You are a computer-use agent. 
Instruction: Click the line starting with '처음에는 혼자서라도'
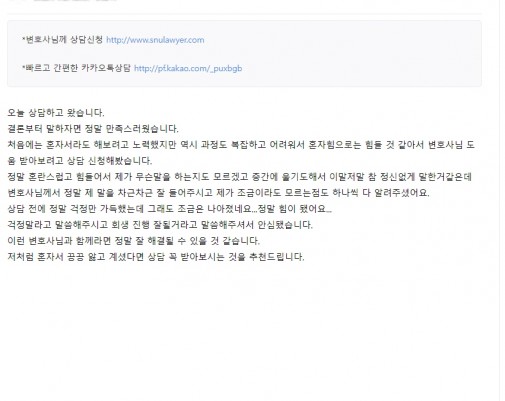click(x=241, y=145)
